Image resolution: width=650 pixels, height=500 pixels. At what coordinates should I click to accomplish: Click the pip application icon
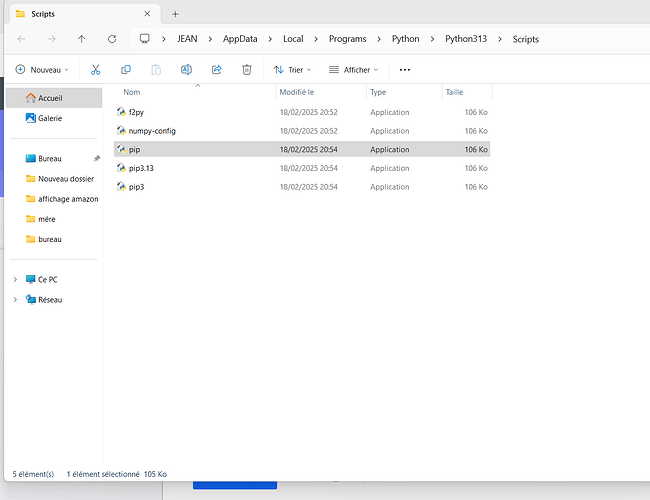[121, 149]
